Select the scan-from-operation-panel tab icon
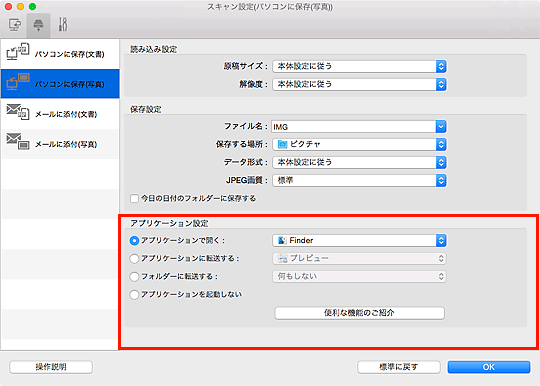 coord(38,25)
